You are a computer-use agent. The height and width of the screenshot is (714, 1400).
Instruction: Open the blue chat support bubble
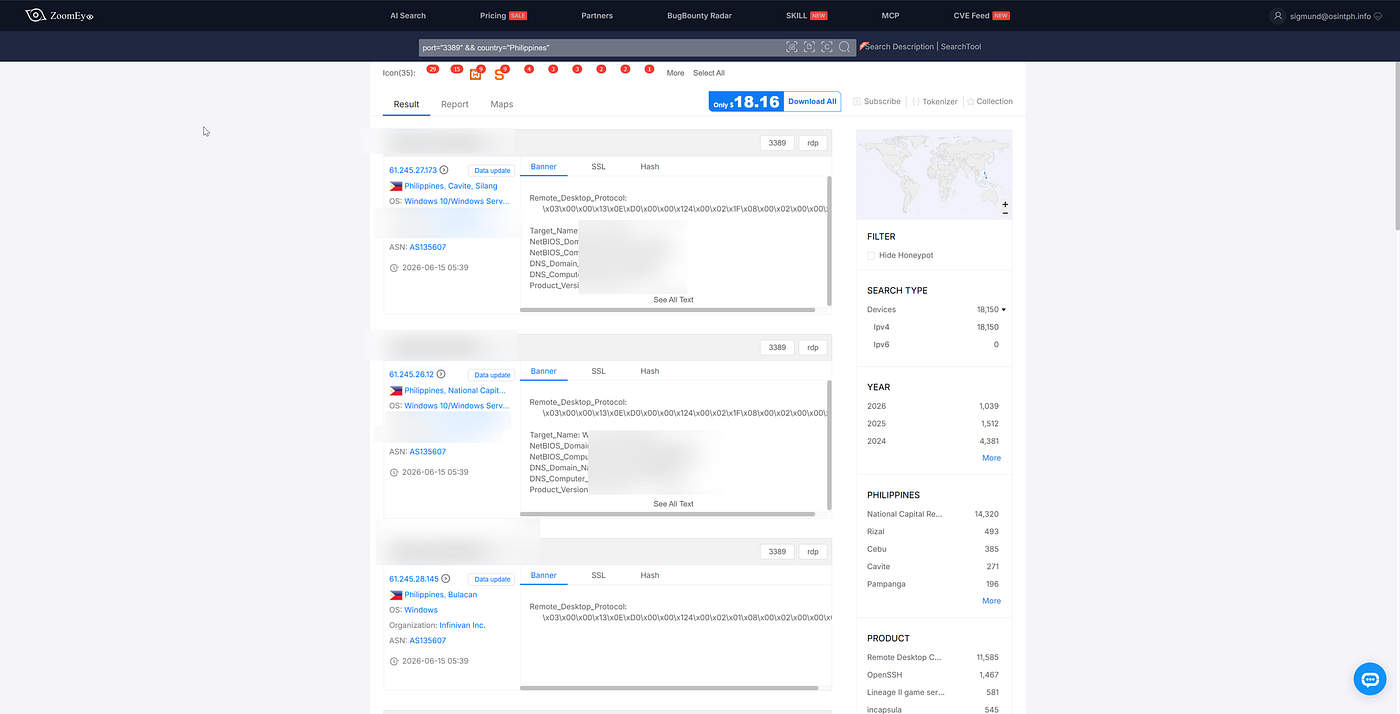click(x=1369, y=679)
